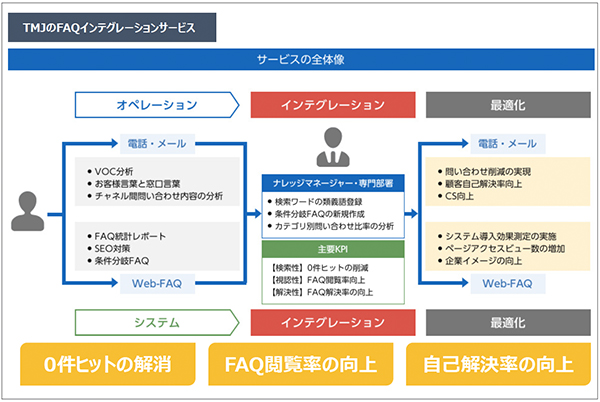Click the gray 最適化 label beside オペレーション row
The height and width of the screenshot is (402, 600).
pos(508,105)
